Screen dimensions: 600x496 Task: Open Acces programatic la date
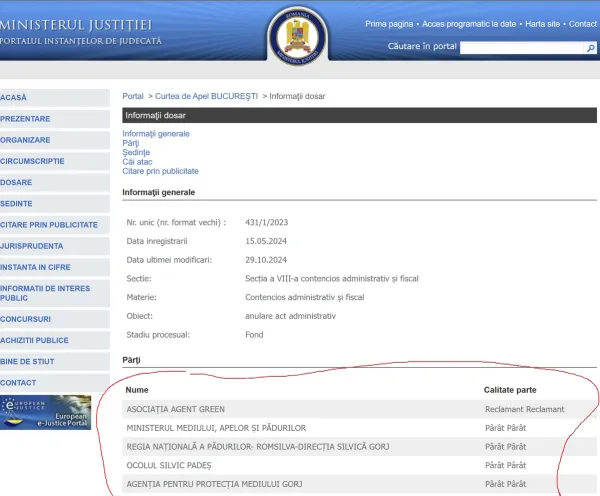(470, 23)
